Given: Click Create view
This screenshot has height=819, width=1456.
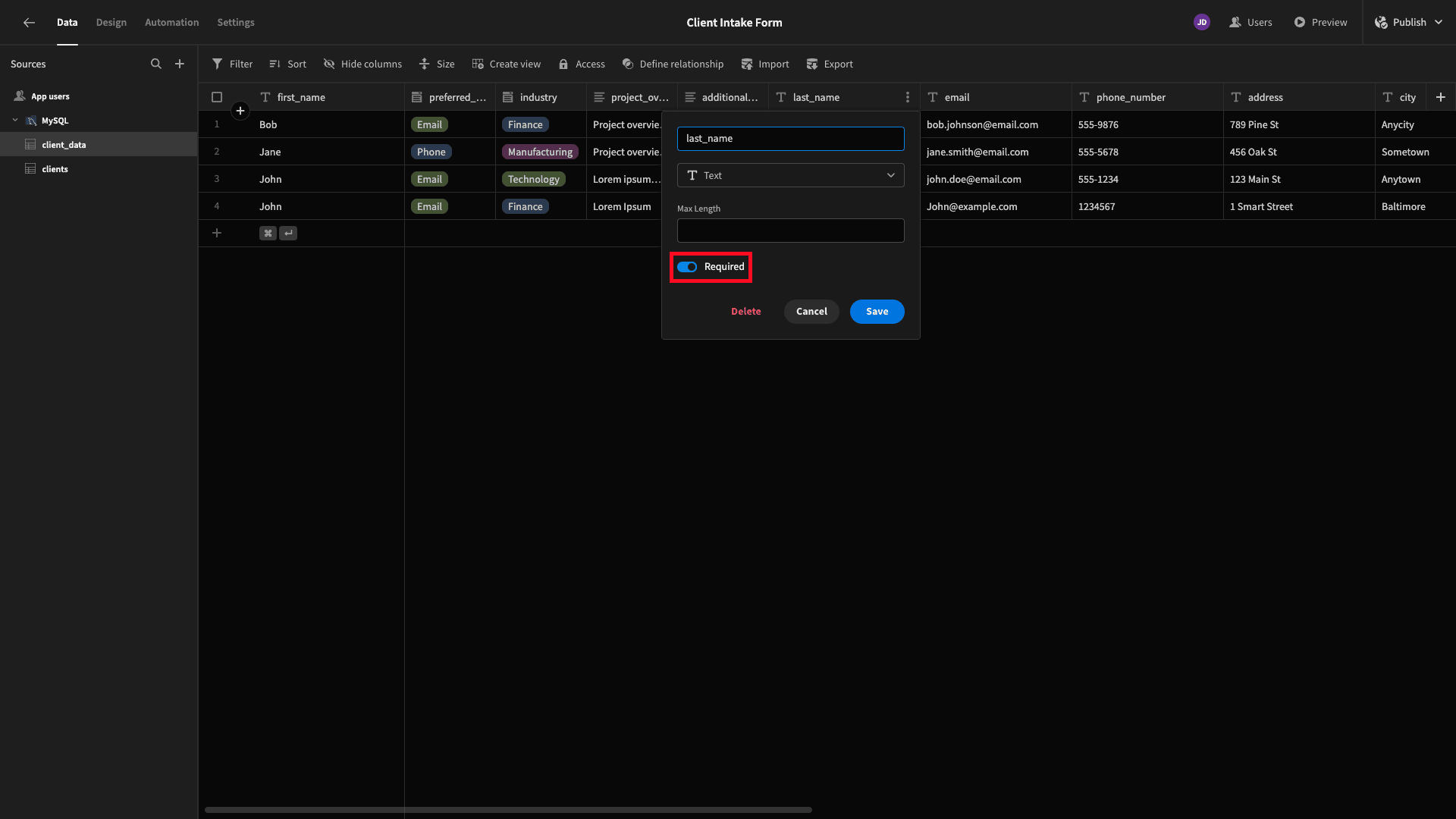Looking at the screenshot, I should (506, 64).
